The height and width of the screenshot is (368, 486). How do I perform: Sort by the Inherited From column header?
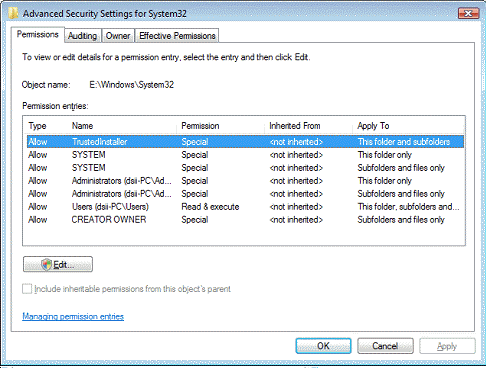pyautogui.click(x=309, y=126)
